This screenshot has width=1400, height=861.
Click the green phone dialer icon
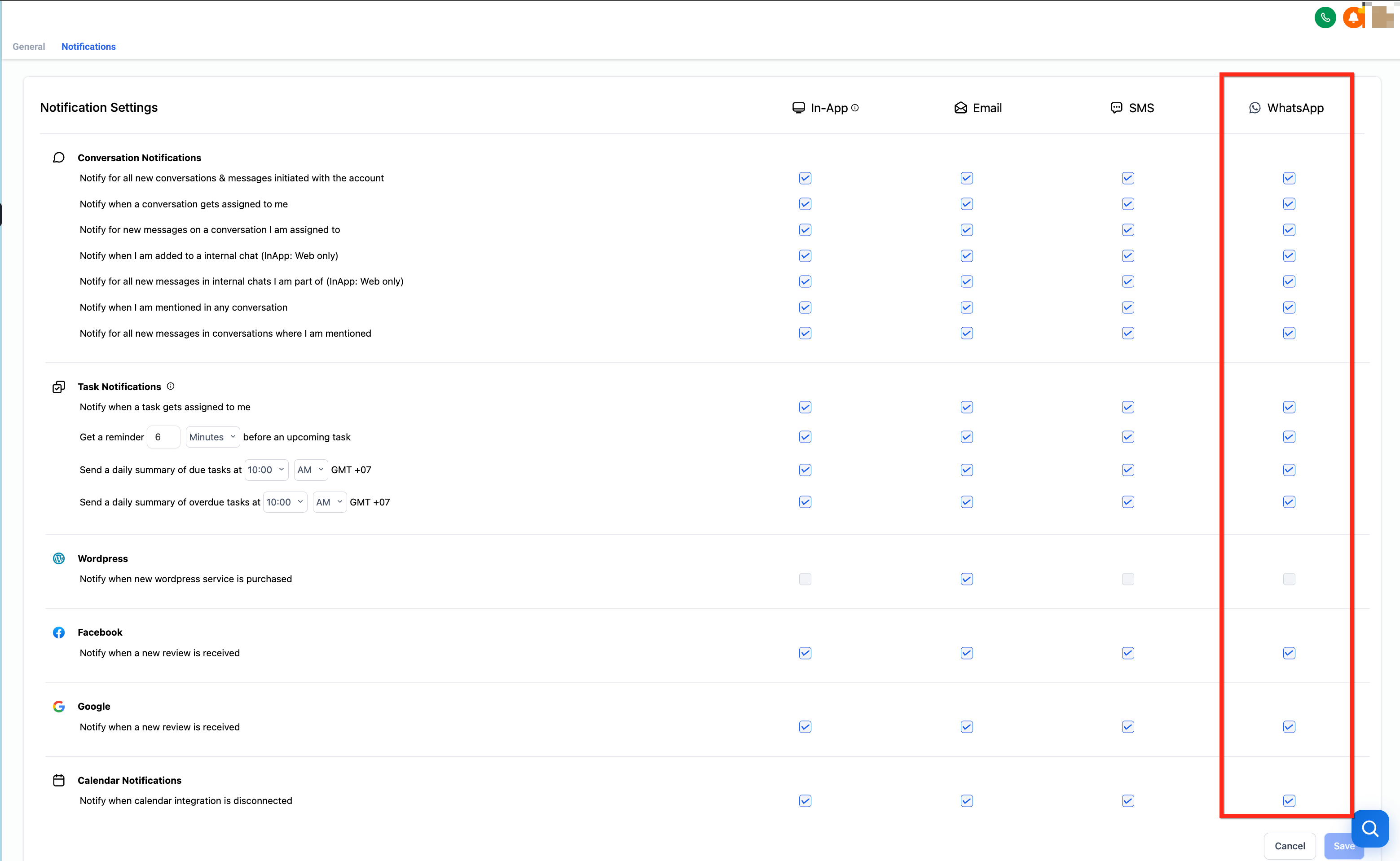pos(1325,18)
